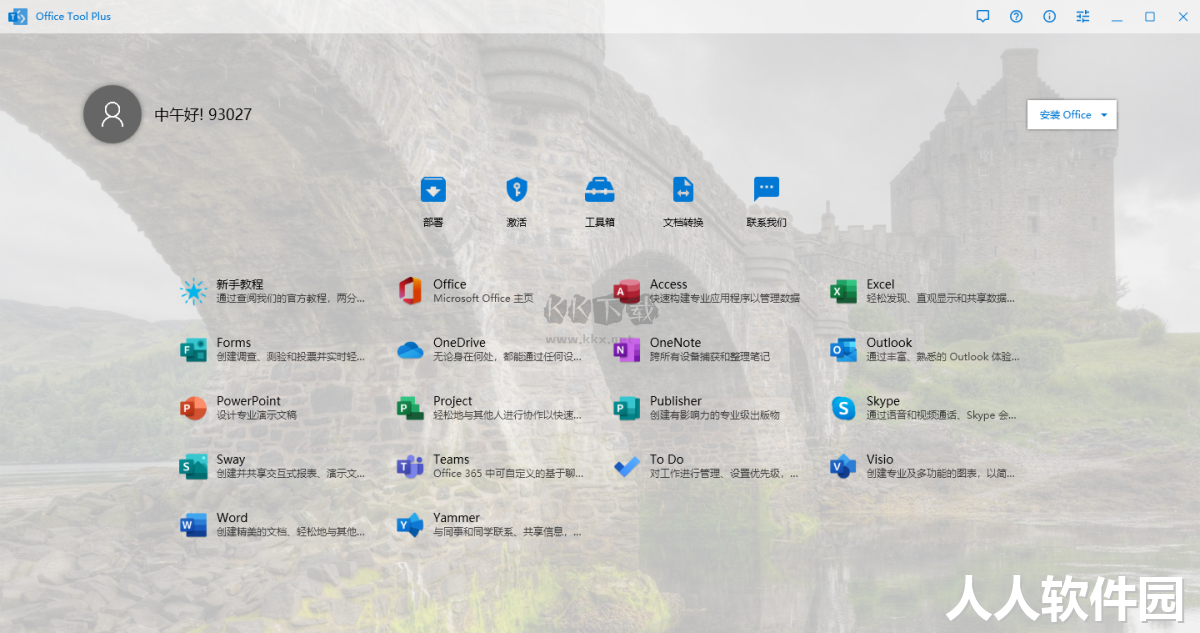Click the Visio app icon
This screenshot has height=633, width=1200.
click(x=843, y=467)
